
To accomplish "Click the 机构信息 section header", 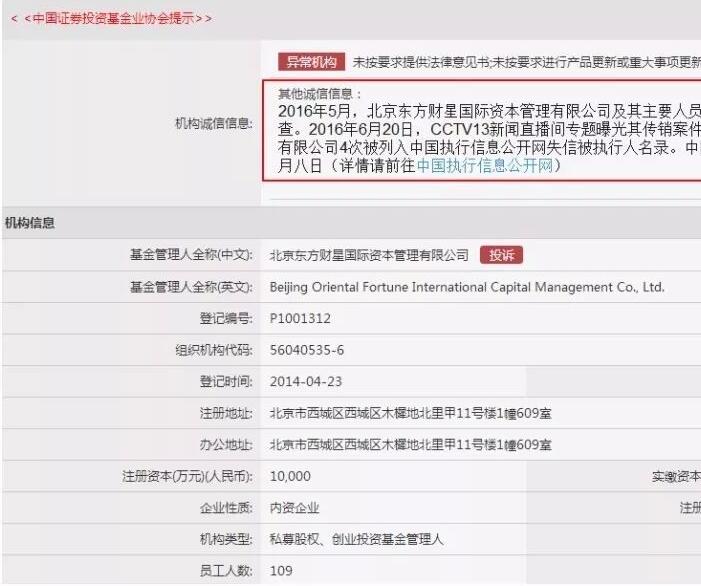I will pyautogui.click(x=30, y=223).
